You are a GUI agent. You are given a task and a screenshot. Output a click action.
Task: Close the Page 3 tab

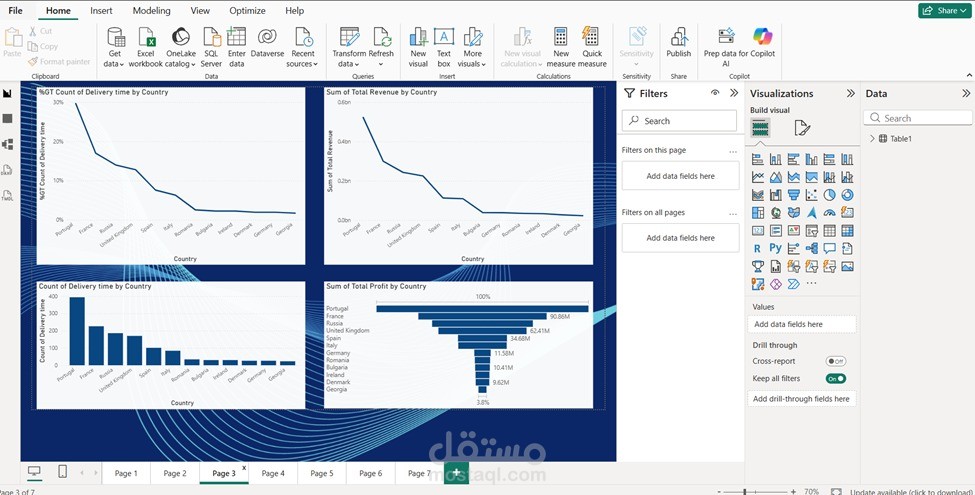tap(244, 468)
